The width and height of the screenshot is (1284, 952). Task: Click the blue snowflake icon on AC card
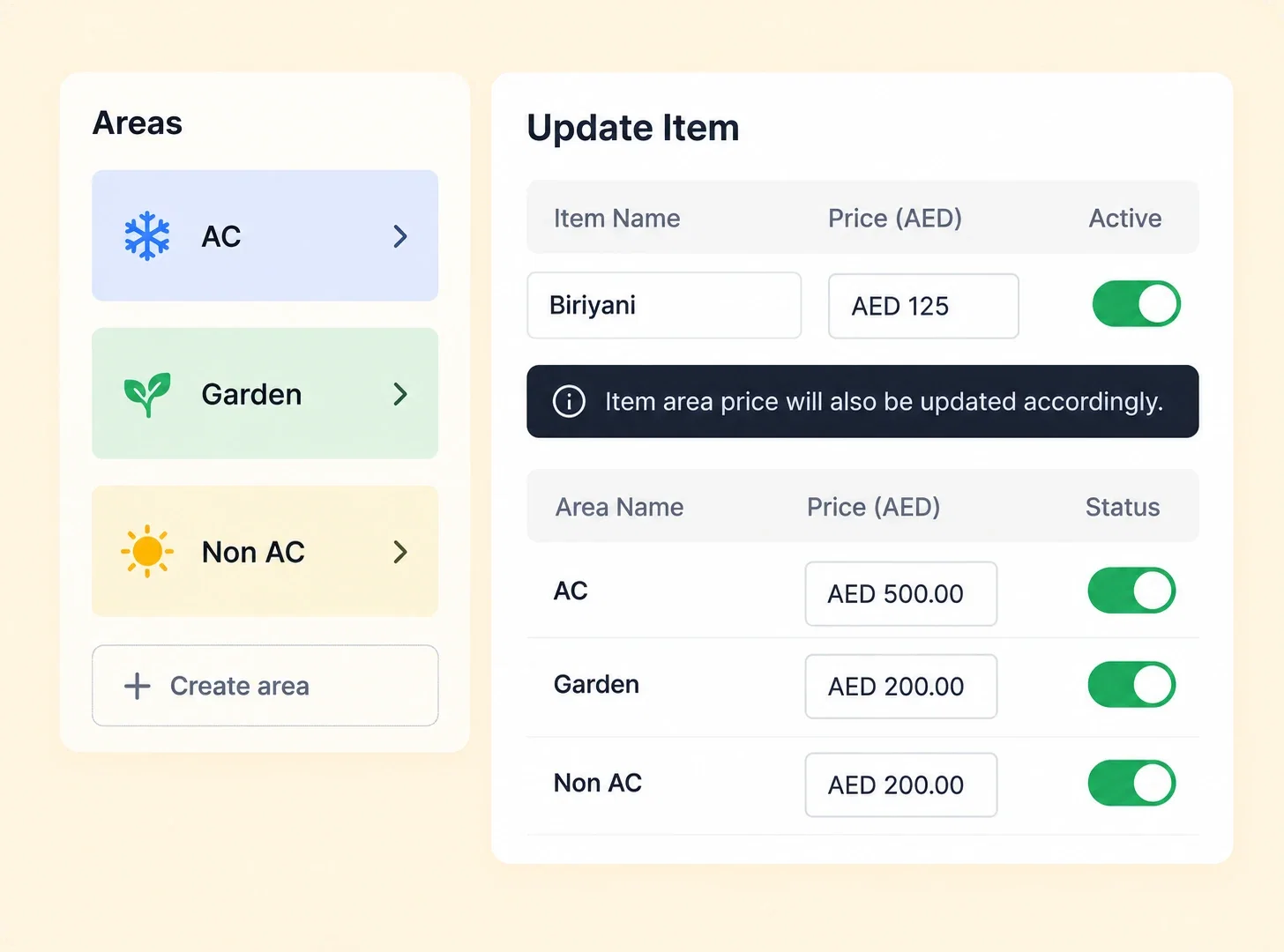coord(147,236)
